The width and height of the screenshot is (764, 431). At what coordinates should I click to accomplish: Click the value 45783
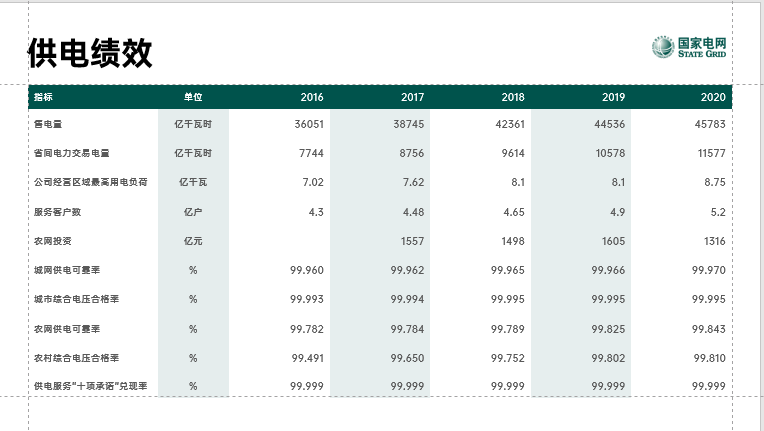710,124
